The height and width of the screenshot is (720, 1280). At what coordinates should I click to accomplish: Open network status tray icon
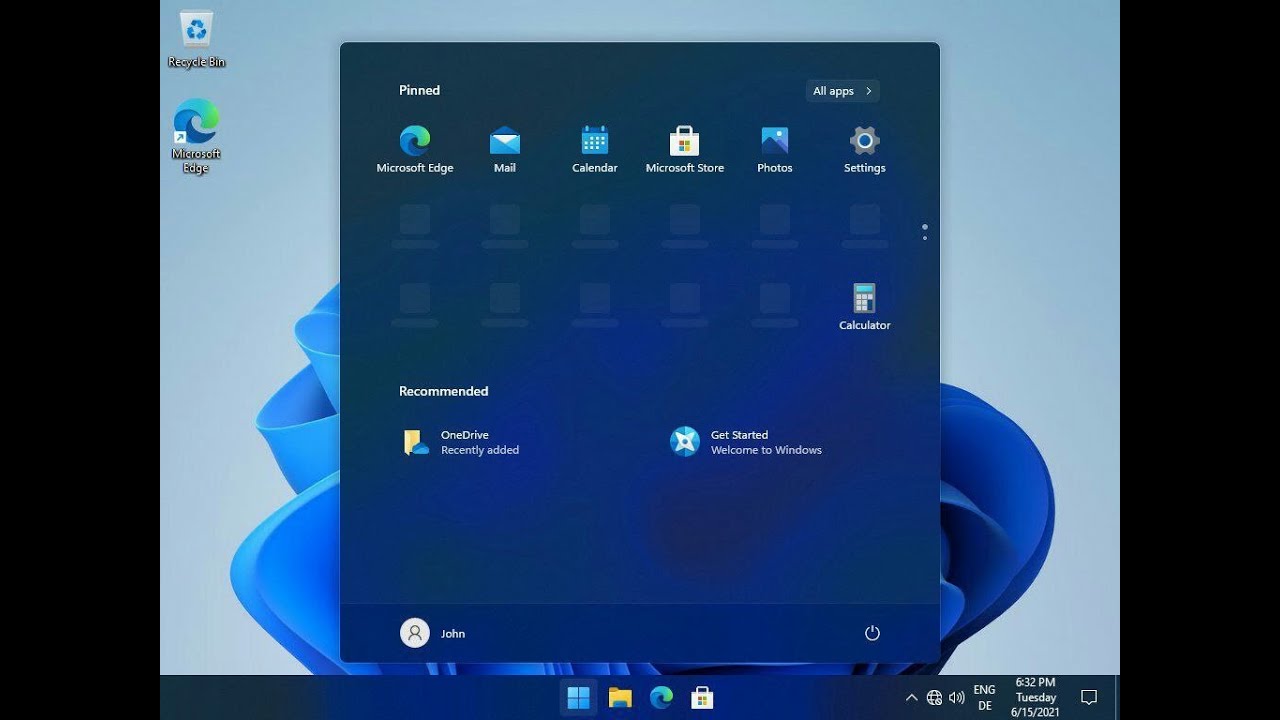pyautogui.click(x=934, y=697)
